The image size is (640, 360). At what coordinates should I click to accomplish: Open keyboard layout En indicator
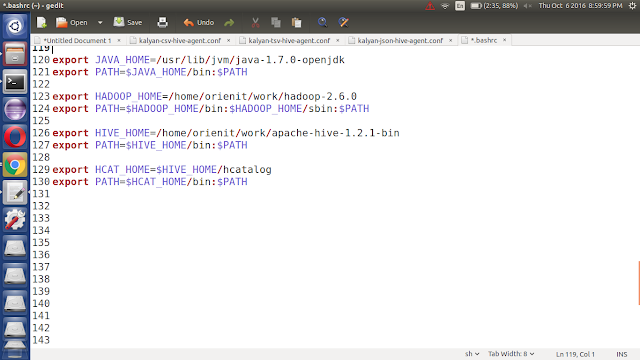pyautogui.click(x=460, y=6)
